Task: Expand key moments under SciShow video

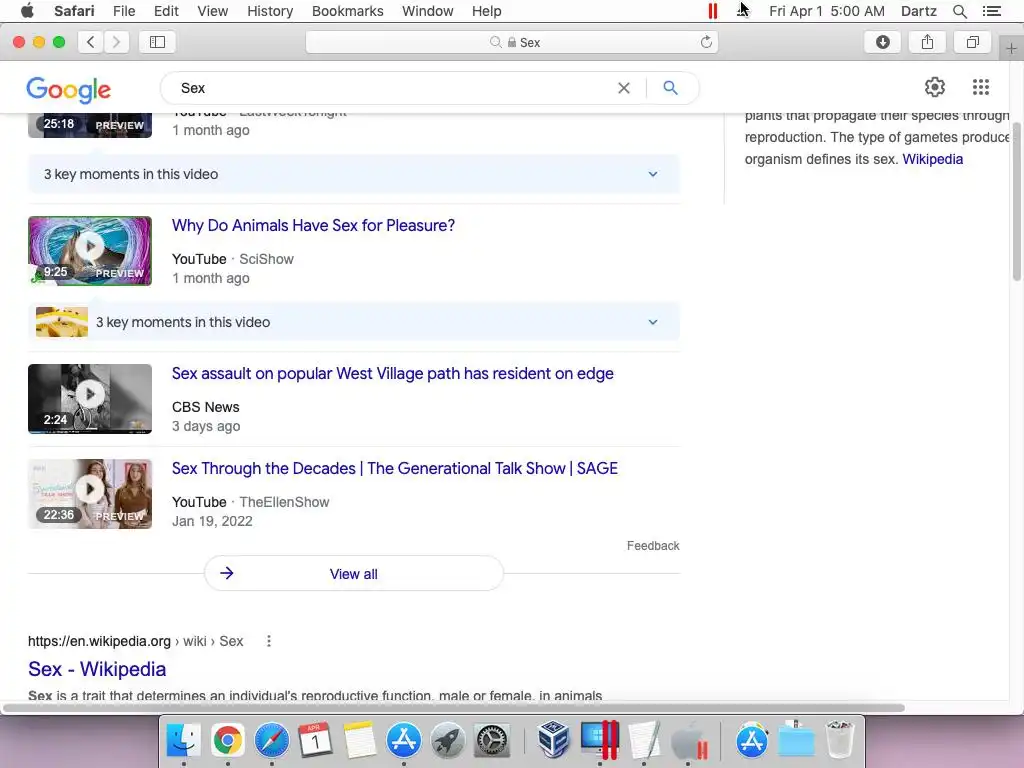Action: (x=353, y=322)
